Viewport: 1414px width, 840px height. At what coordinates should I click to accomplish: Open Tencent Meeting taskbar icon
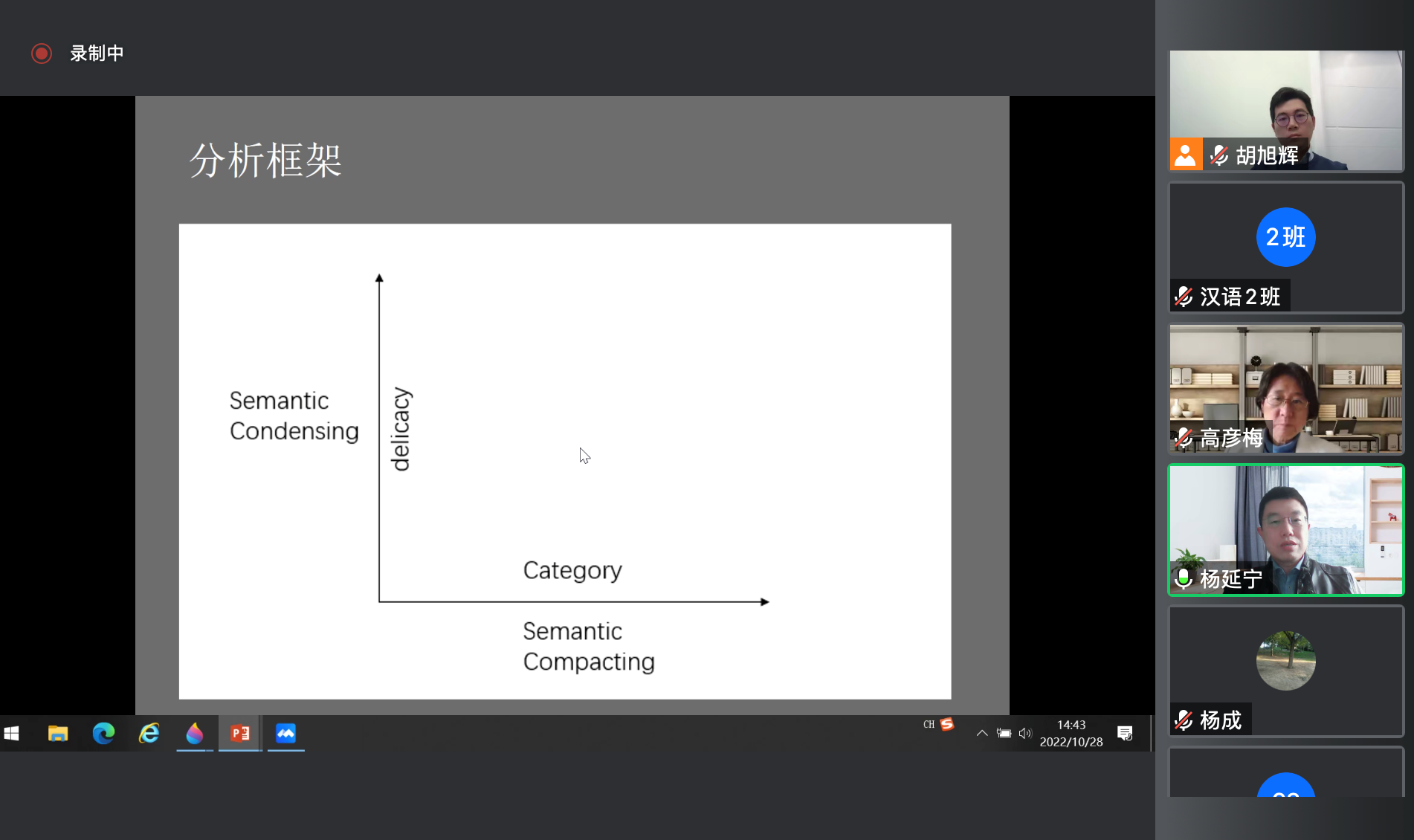[x=285, y=734]
